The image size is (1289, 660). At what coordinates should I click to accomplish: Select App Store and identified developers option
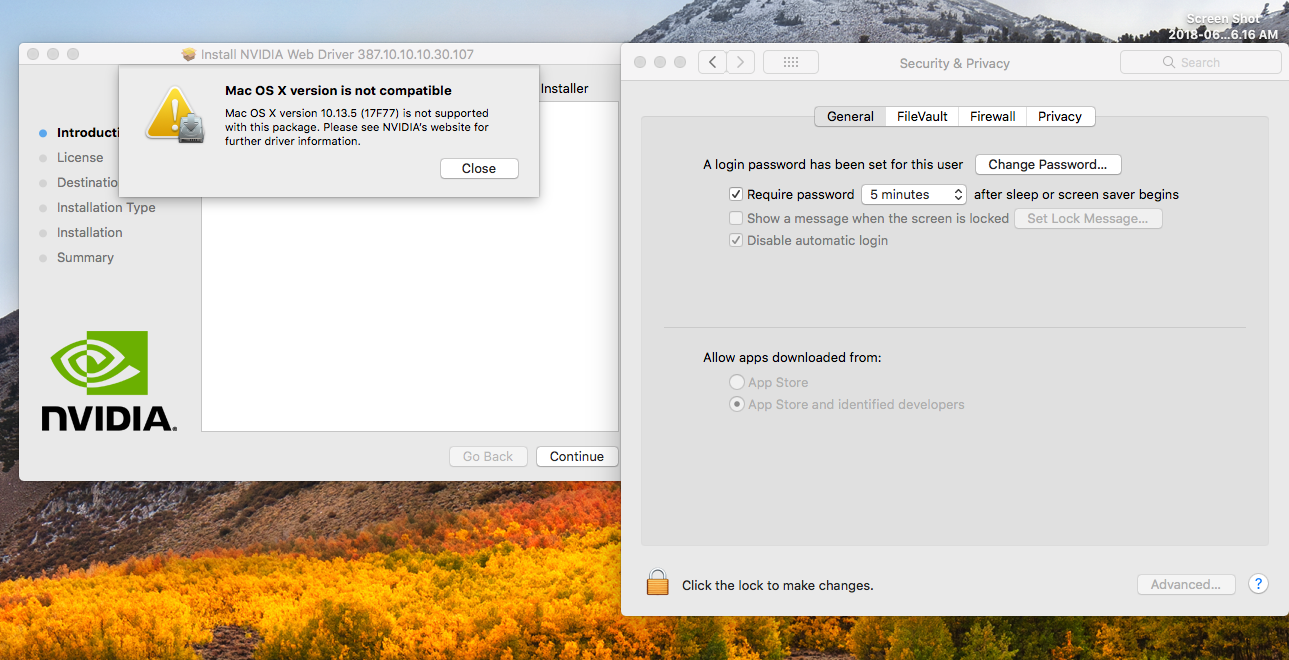pos(737,404)
